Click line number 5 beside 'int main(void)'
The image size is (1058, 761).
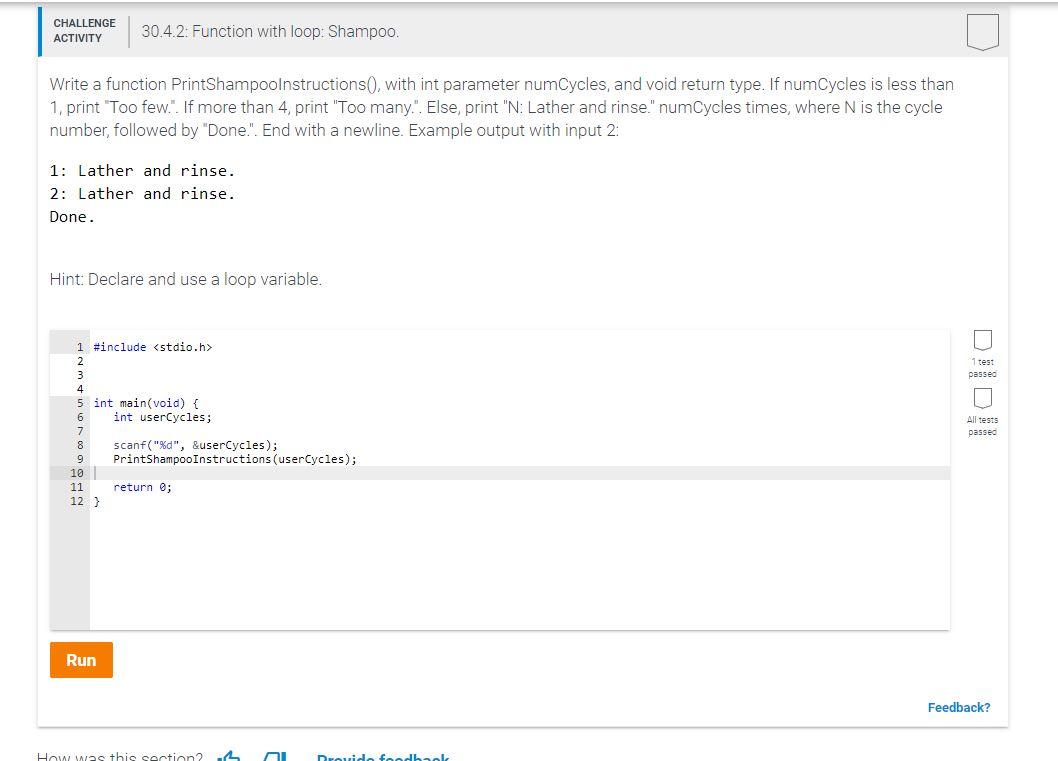[x=81, y=403]
